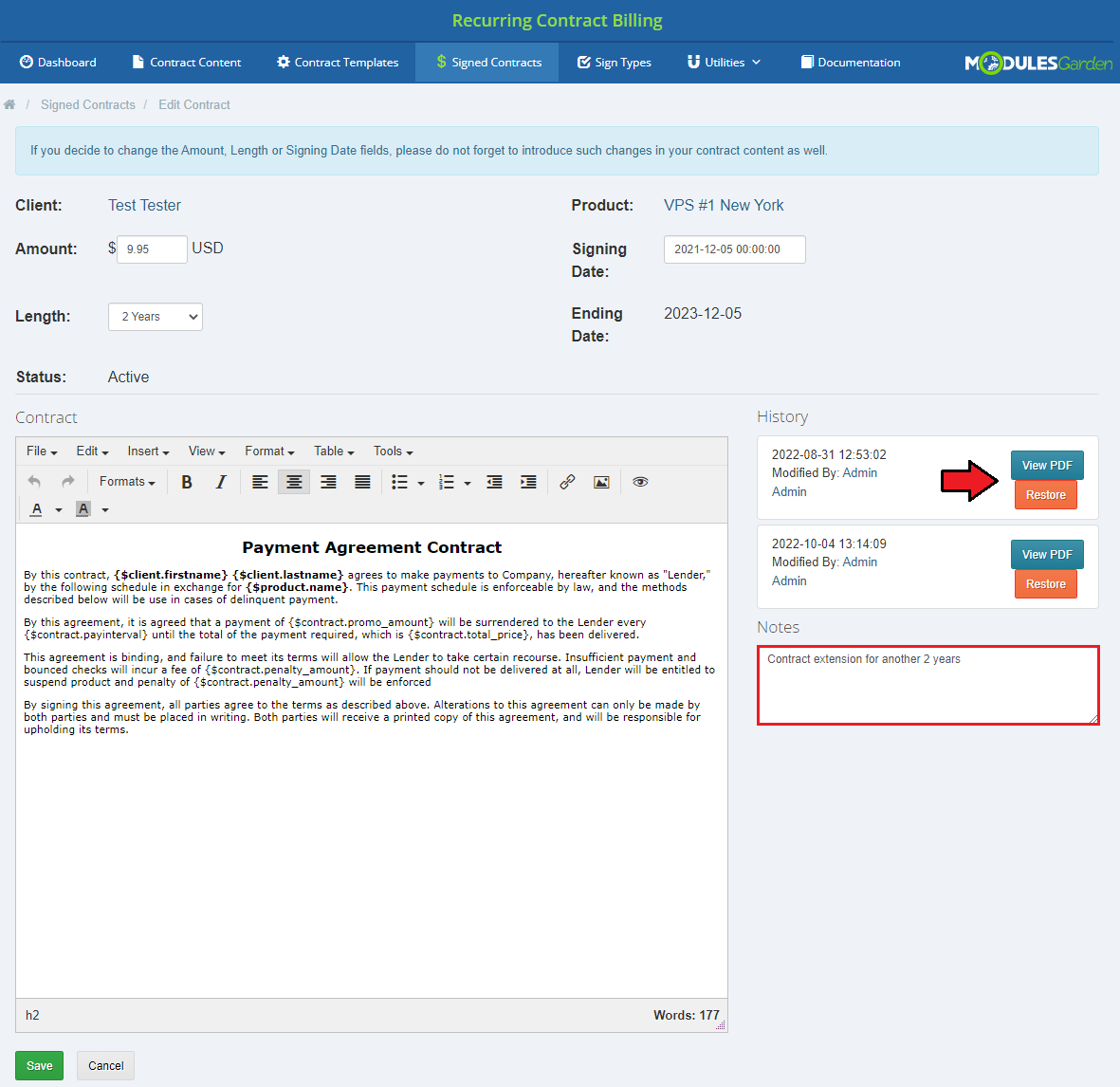
Task: Open client Test Tester profile link
Action: coord(144,206)
